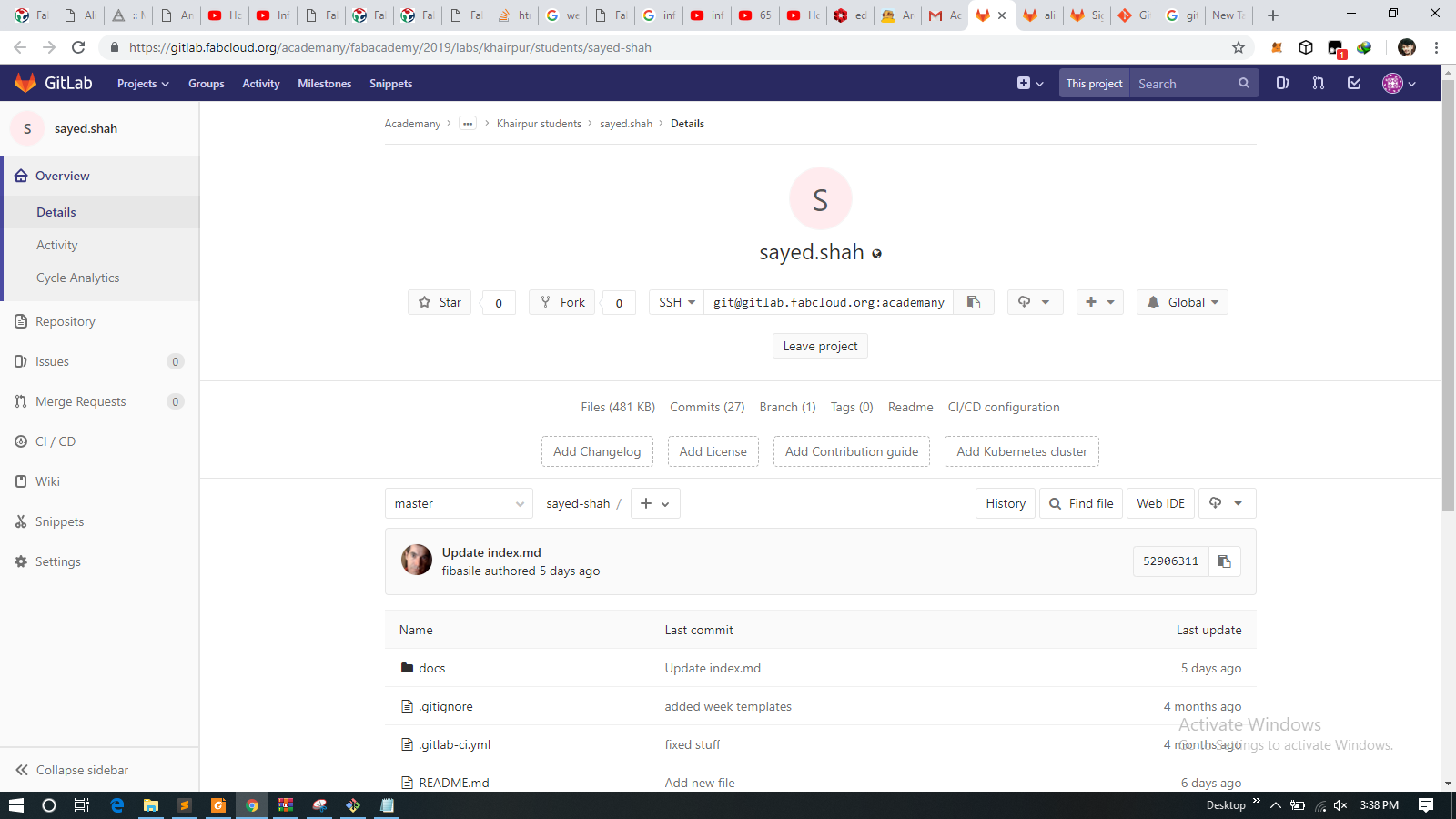Open Wiki in the sidebar

click(100, 481)
